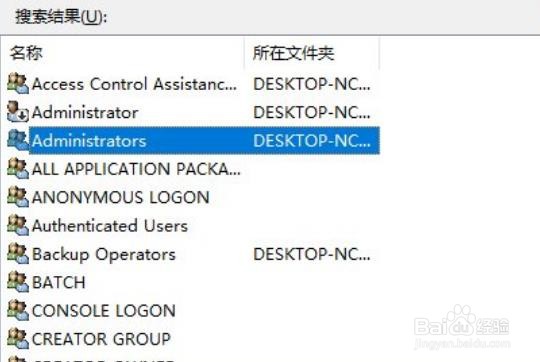Viewport: 540px width, 362px height.
Task: Sort results by the 所在文件夹 column header
Action: (312, 53)
